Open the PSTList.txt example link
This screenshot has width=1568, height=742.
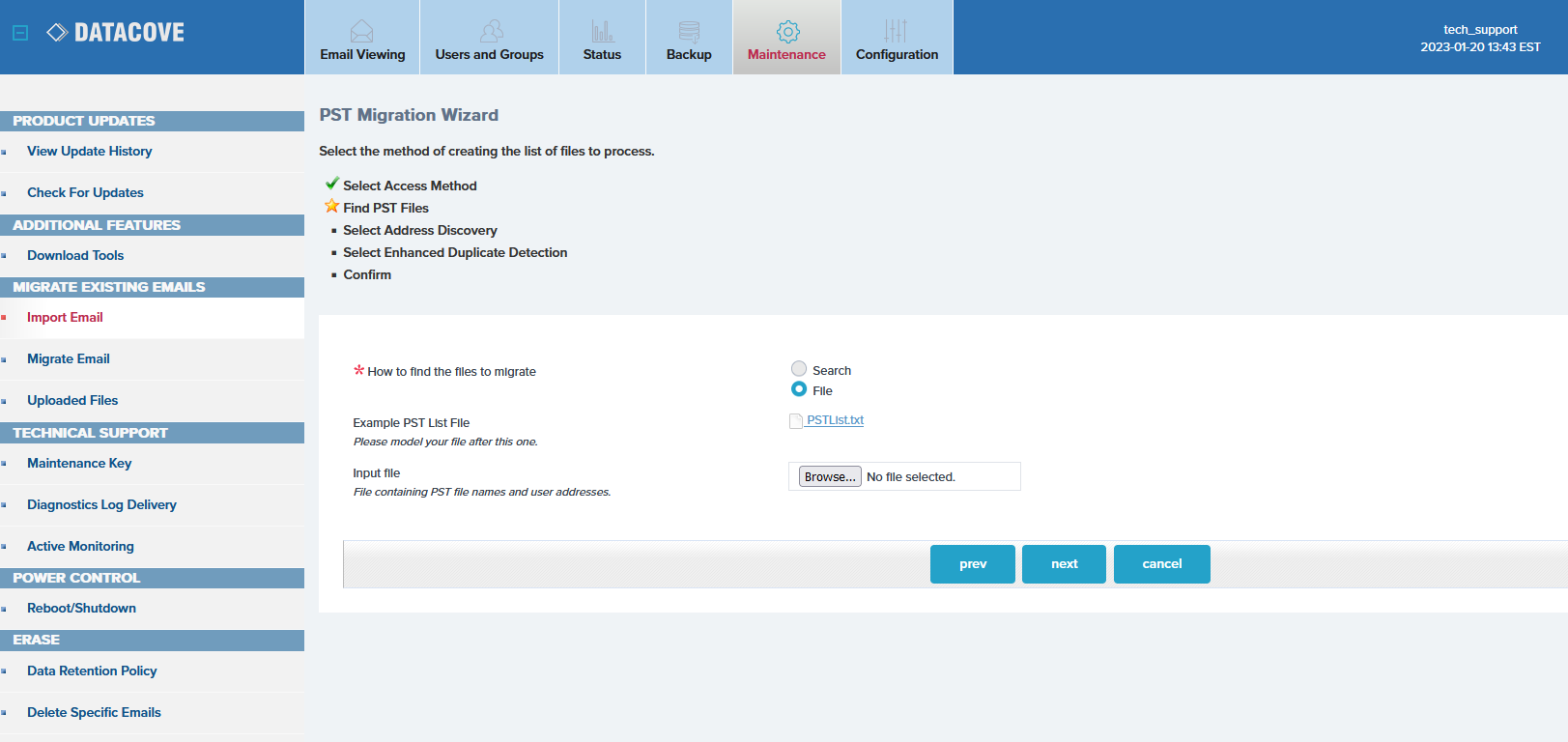835,420
